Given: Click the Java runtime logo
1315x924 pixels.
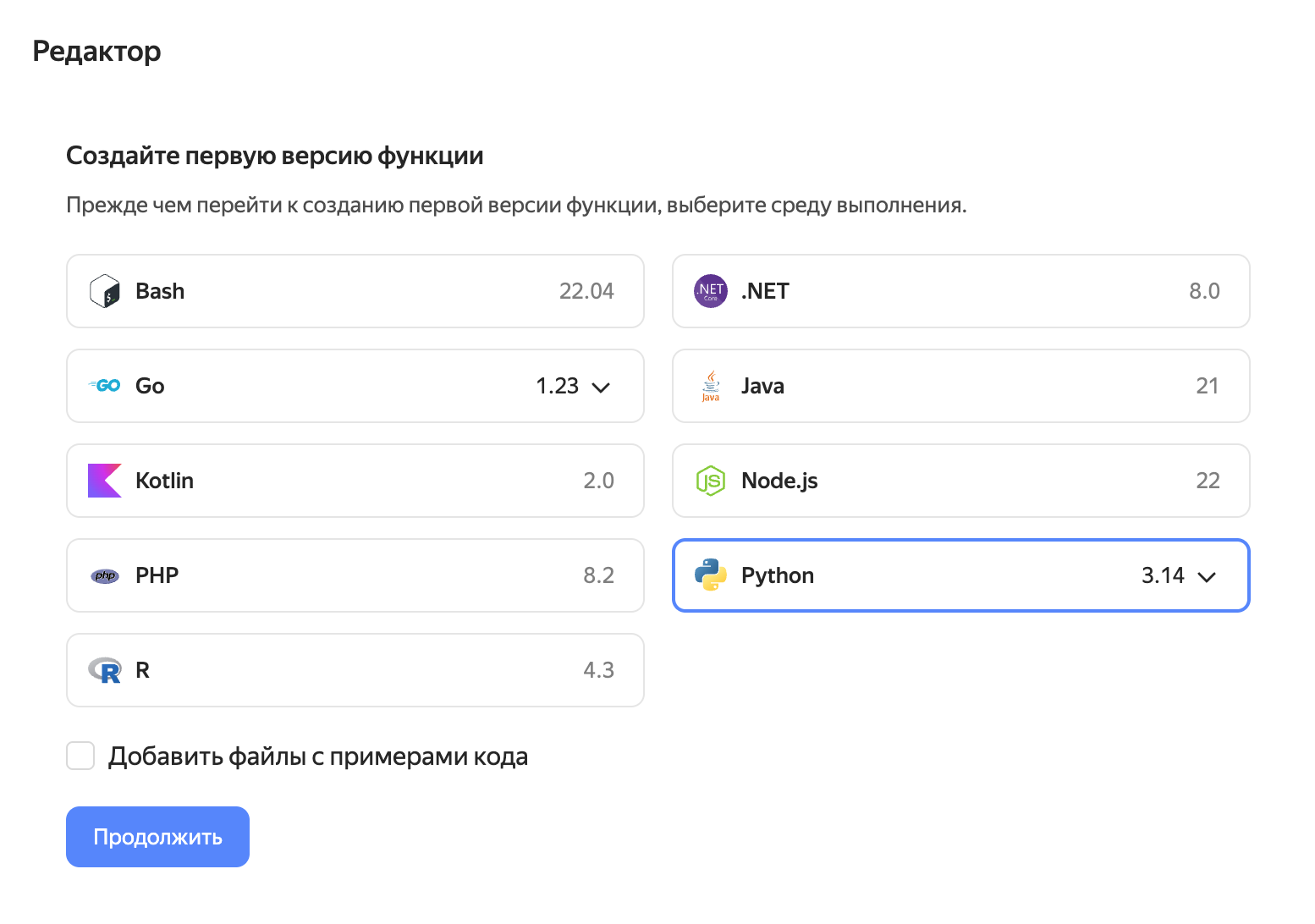Looking at the screenshot, I should (x=711, y=386).
